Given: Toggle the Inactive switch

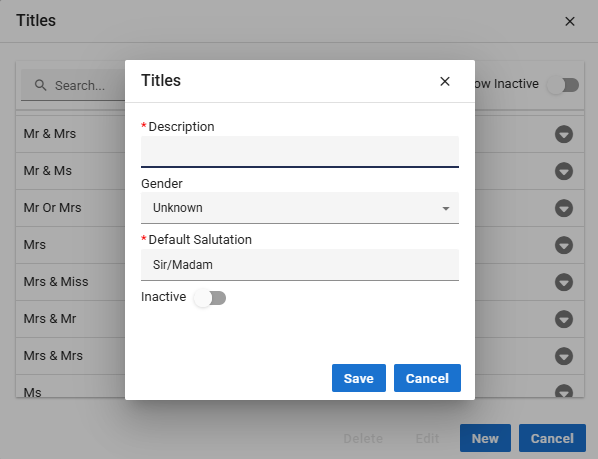Looking at the screenshot, I should [x=210, y=298].
